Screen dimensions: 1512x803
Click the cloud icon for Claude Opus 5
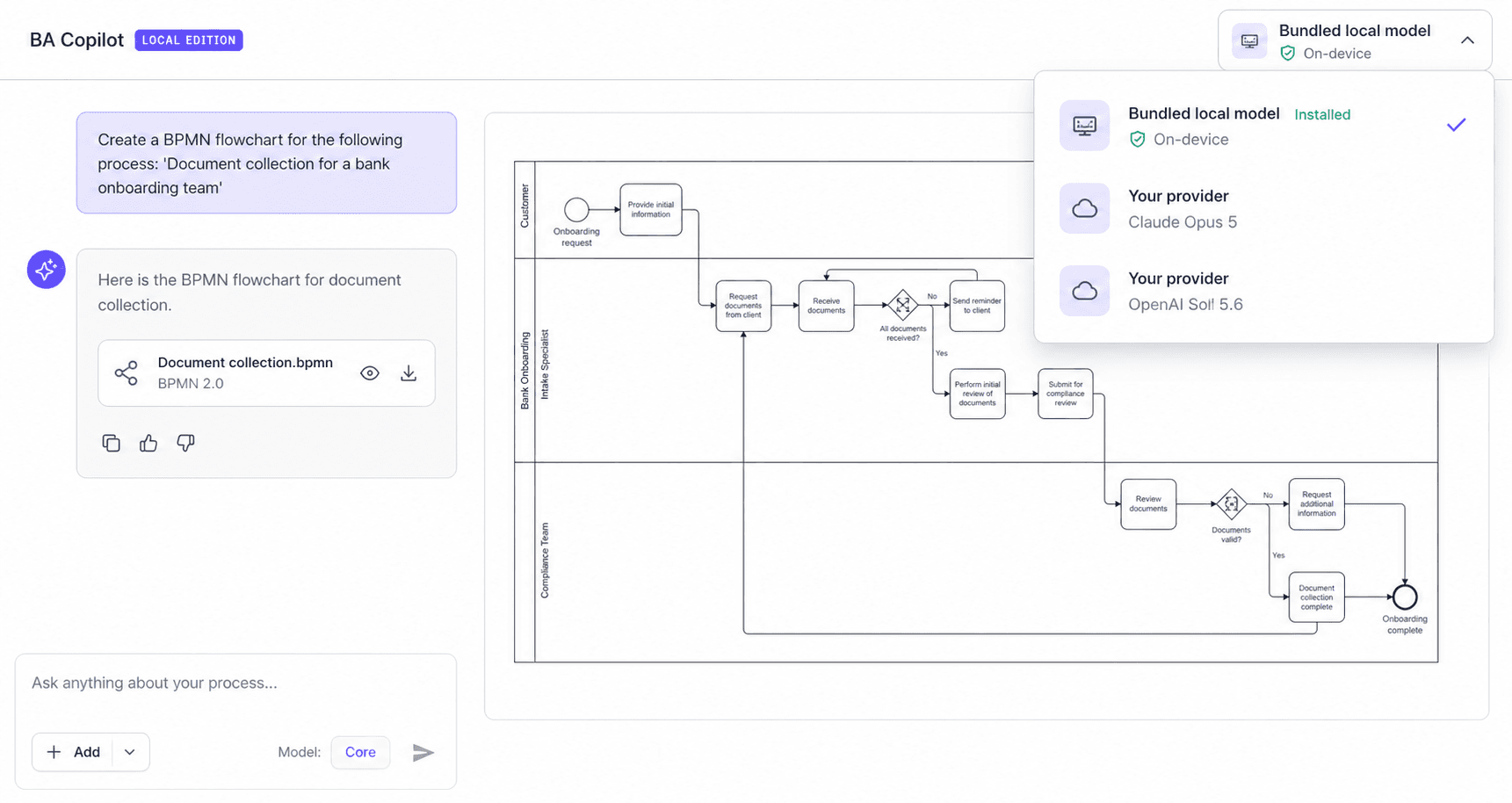point(1085,208)
